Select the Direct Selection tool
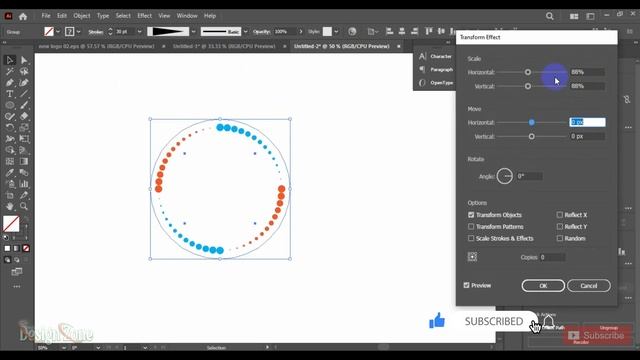Image resolution: width=640 pixels, height=360 pixels. coord(24,60)
